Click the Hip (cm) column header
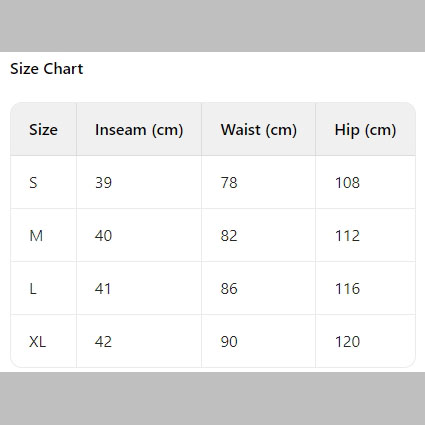The height and width of the screenshot is (425, 425). click(x=365, y=129)
